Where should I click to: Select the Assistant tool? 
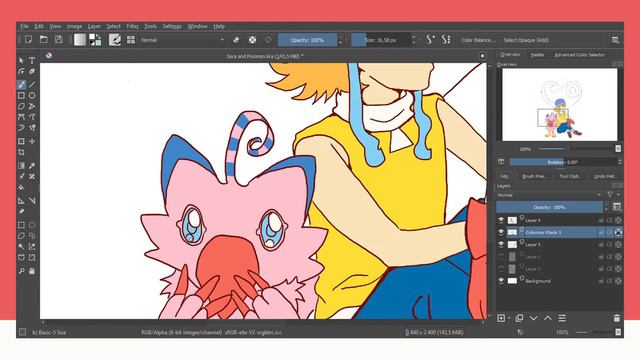pos(21,200)
